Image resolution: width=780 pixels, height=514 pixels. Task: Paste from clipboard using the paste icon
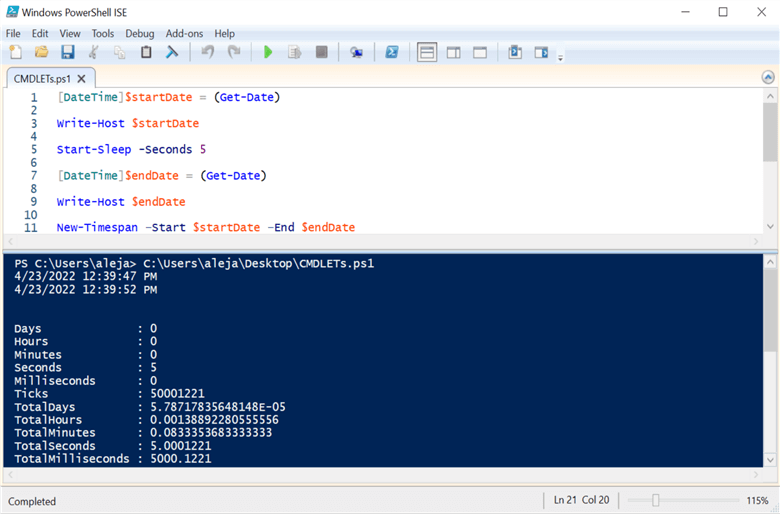[146, 52]
